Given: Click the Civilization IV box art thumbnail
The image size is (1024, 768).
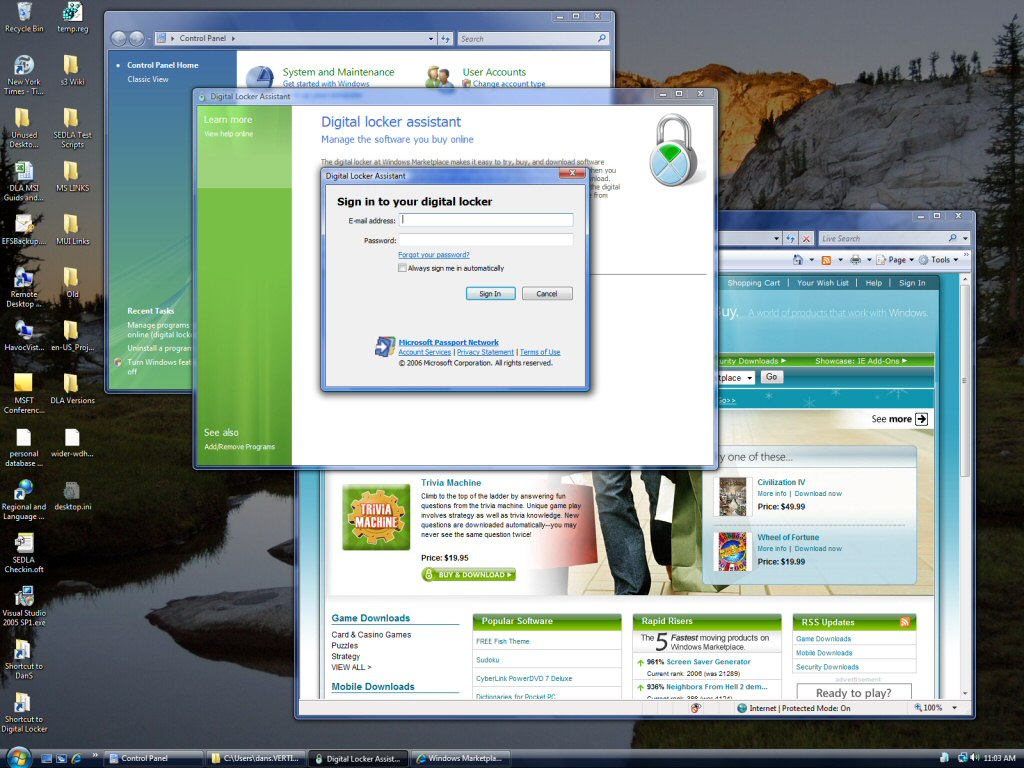Looking at the screenshot, I should (733, 497).
